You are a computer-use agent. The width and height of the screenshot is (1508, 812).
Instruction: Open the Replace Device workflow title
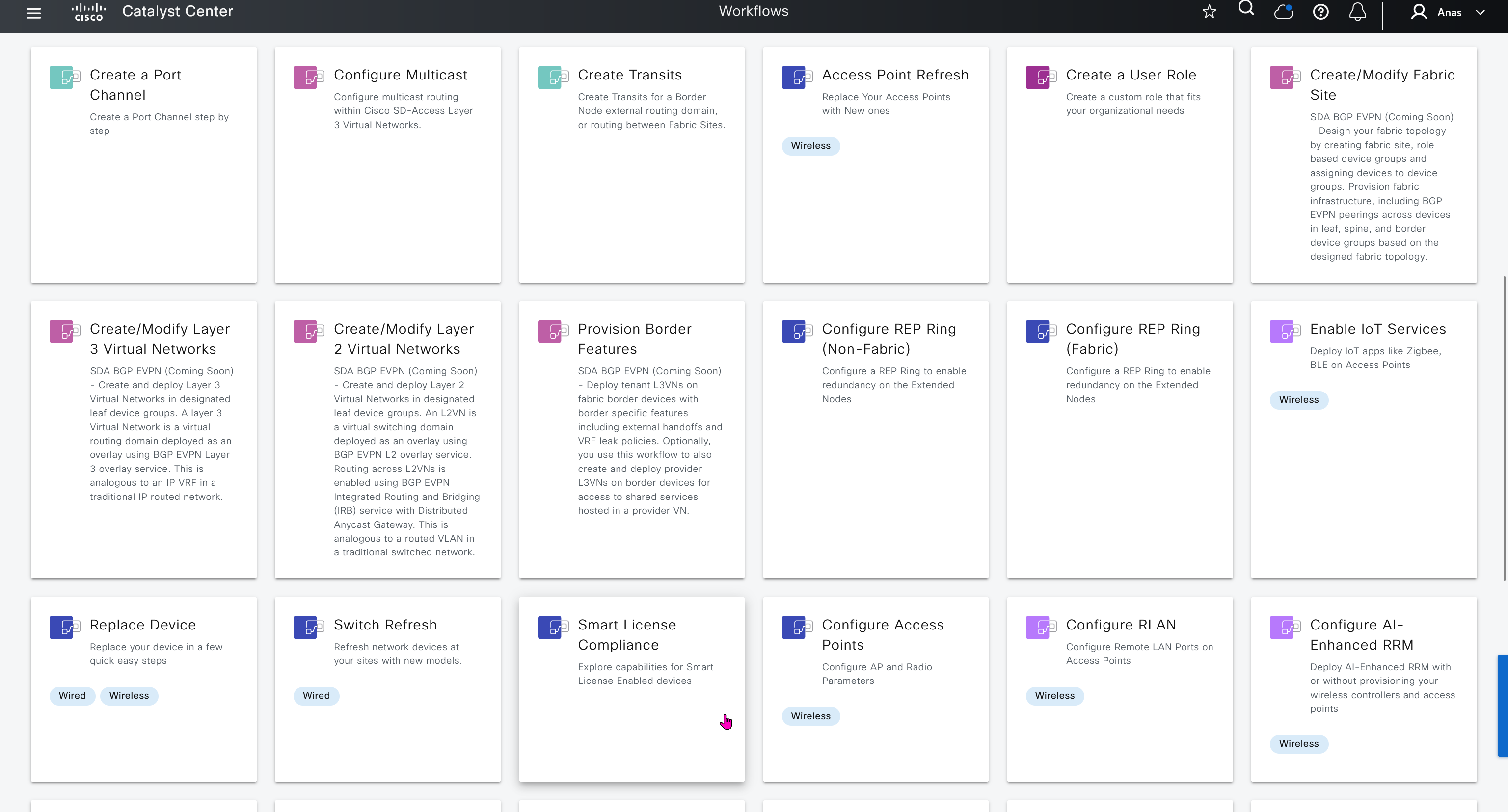click(142, 625)
